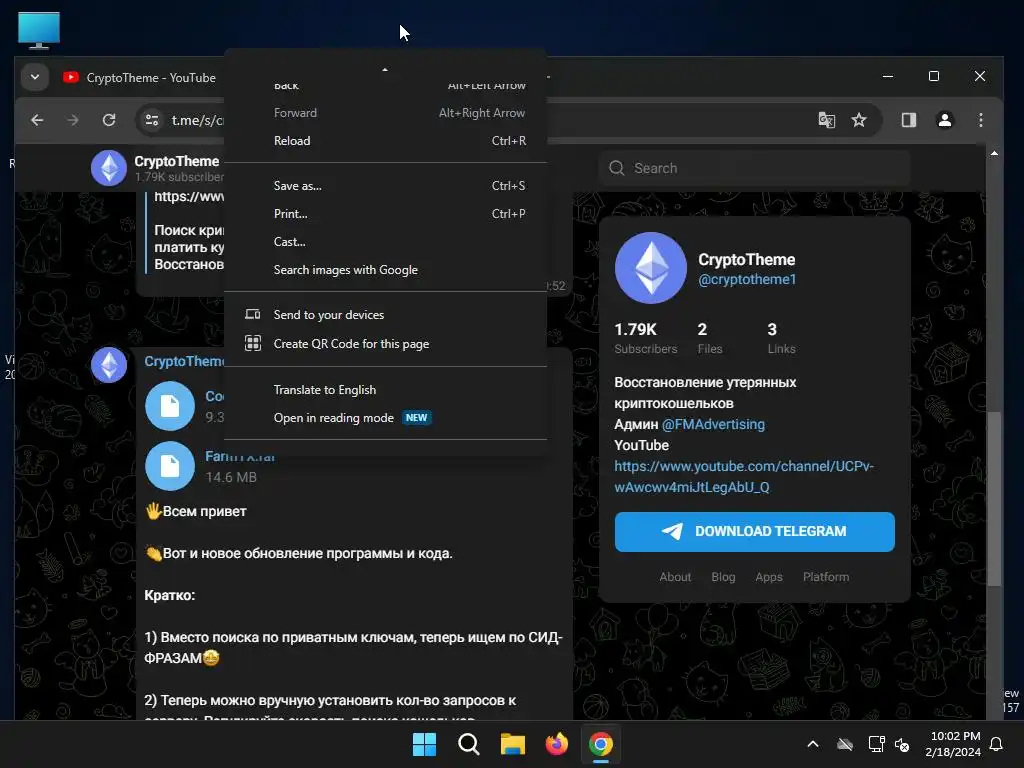Open the Chrome side panel icon

tap(908, 120)
